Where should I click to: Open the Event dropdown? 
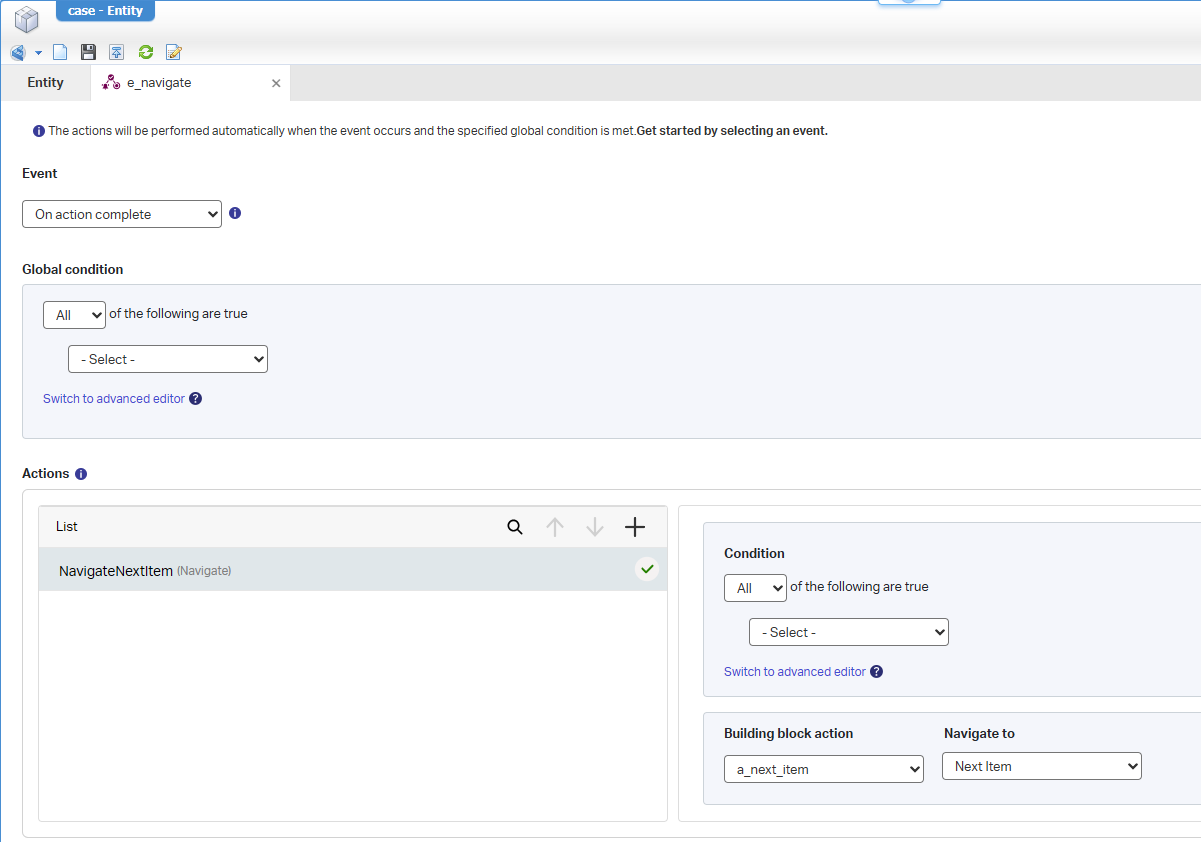pyautogui.click(x=122, y=214)
